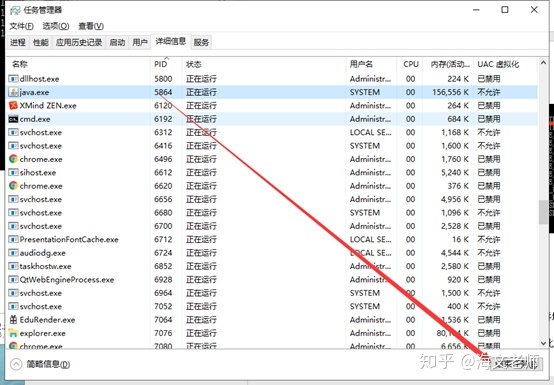The width and height of the screenshot is (554, 385).
Task: Click 不允许 in the java.exe row
Action: [x=489, y=92]
